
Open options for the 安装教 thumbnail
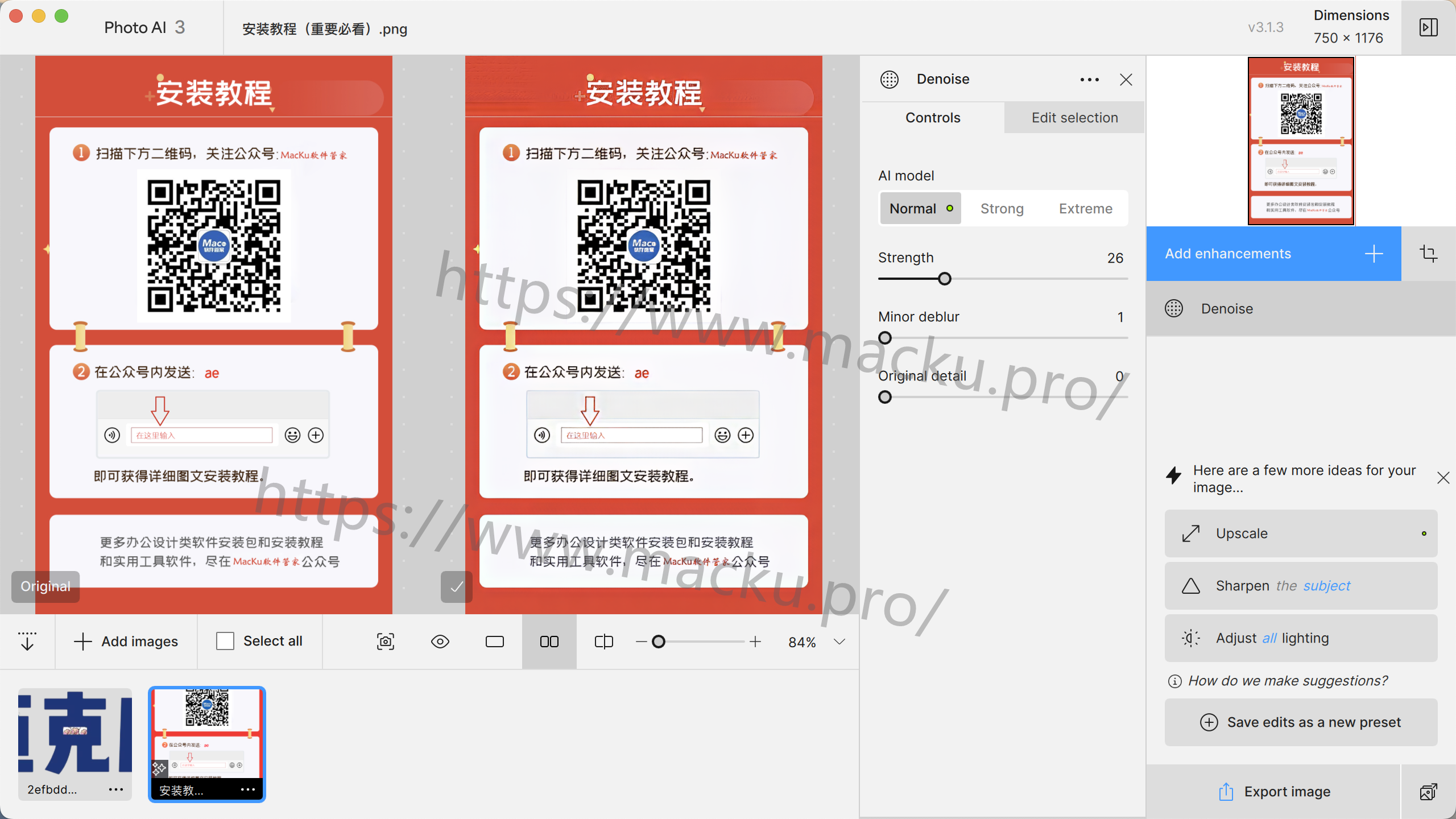(x=248, y=789)
